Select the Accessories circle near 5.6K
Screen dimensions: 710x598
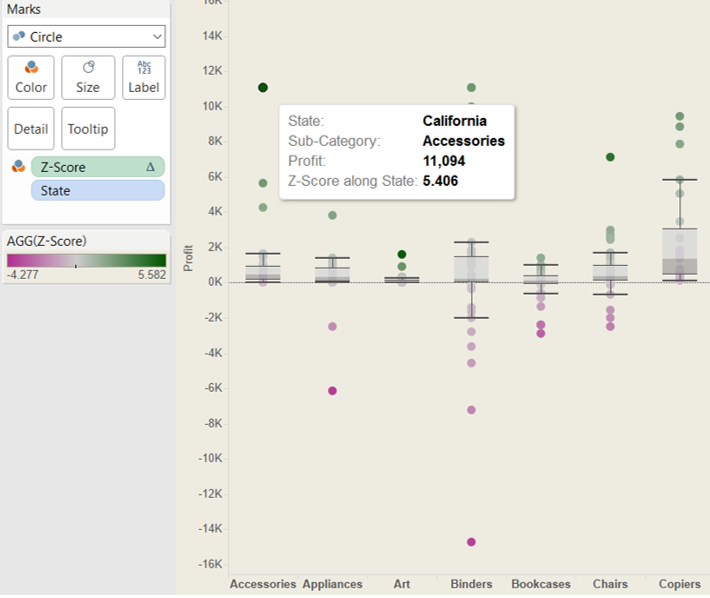(x=263, y=183)
